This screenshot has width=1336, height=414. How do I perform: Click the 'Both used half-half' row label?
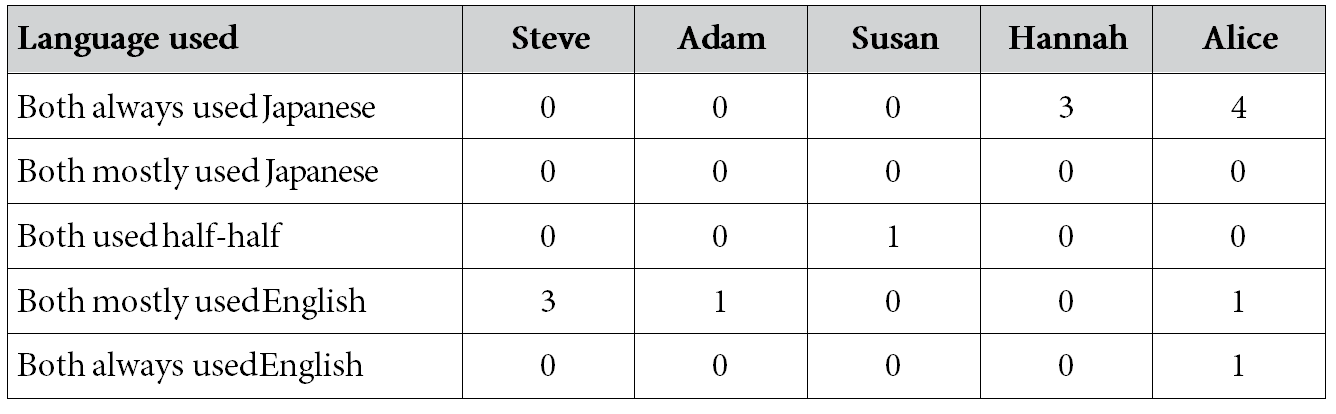pos(152,236)
